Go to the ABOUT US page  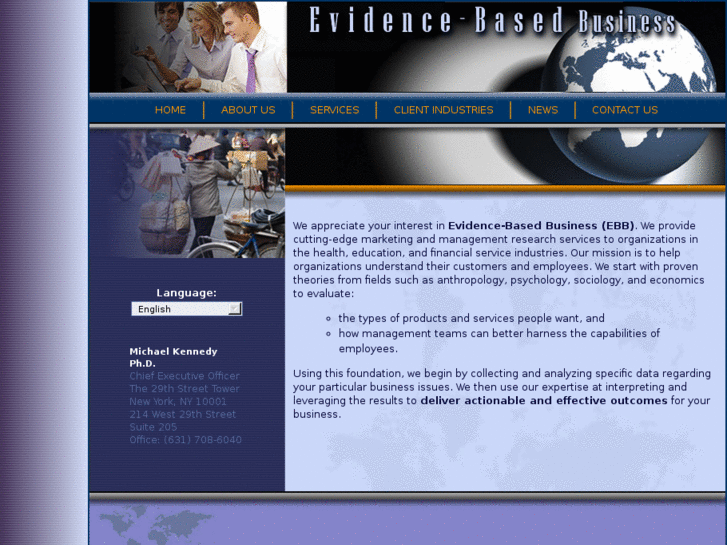(x=248, y=110)
